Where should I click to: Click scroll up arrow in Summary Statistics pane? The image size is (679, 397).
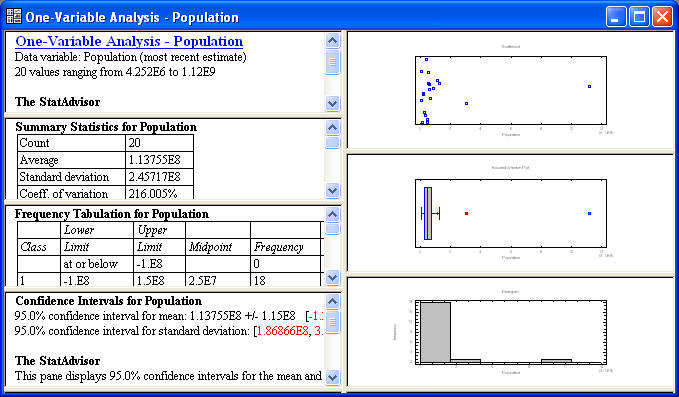[332, 127]
